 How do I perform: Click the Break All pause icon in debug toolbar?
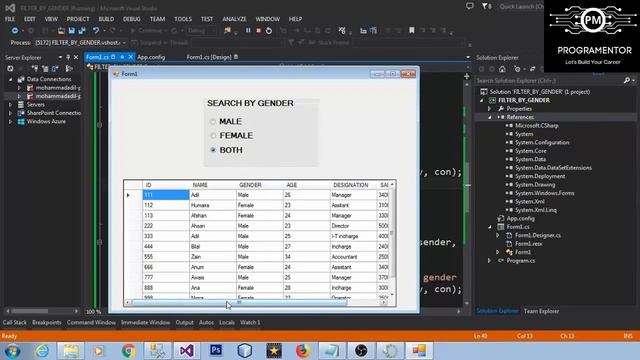tap(248, 31)
